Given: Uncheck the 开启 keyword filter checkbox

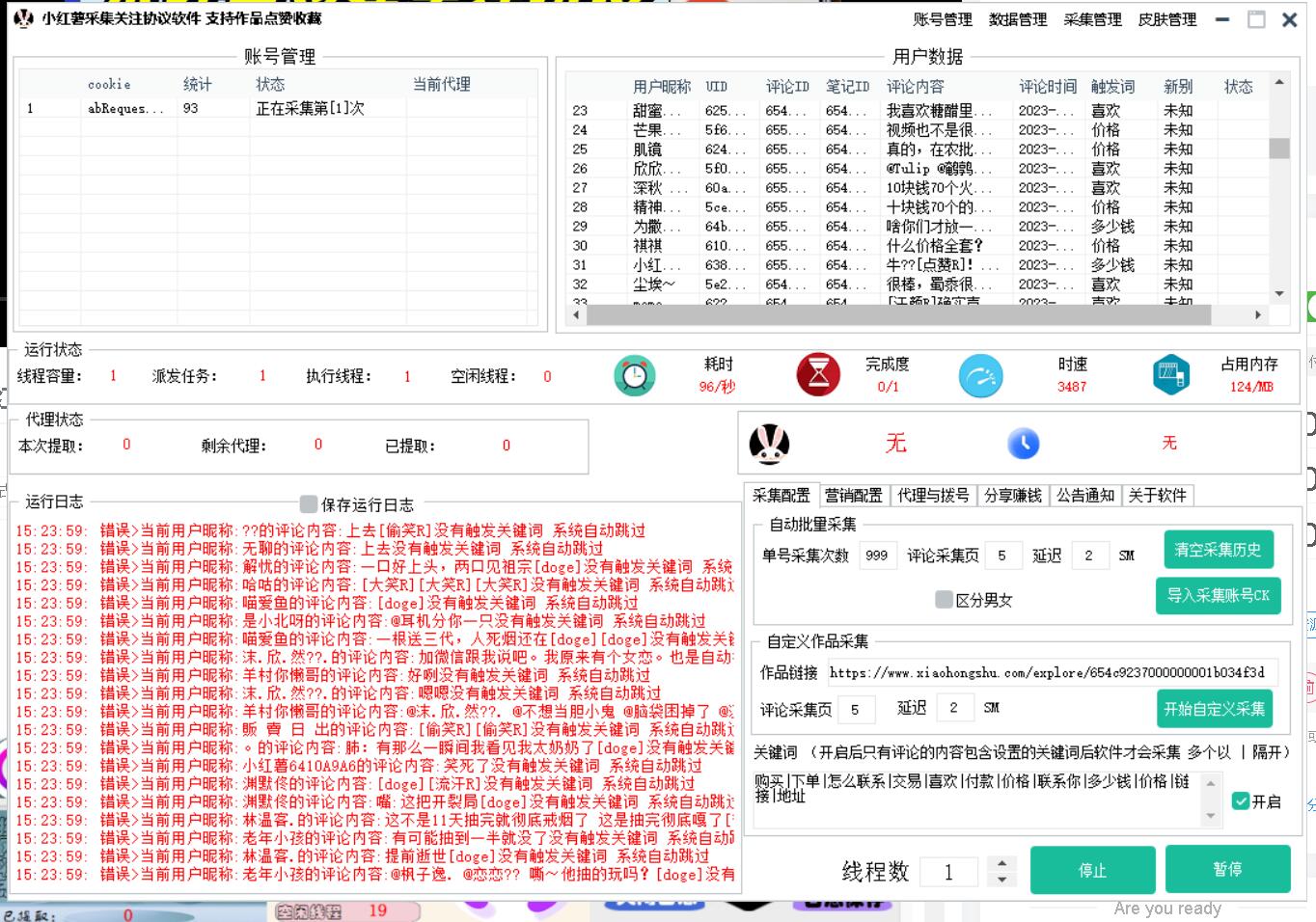Looking at the screenshot, I should (x=1241, y=801).
